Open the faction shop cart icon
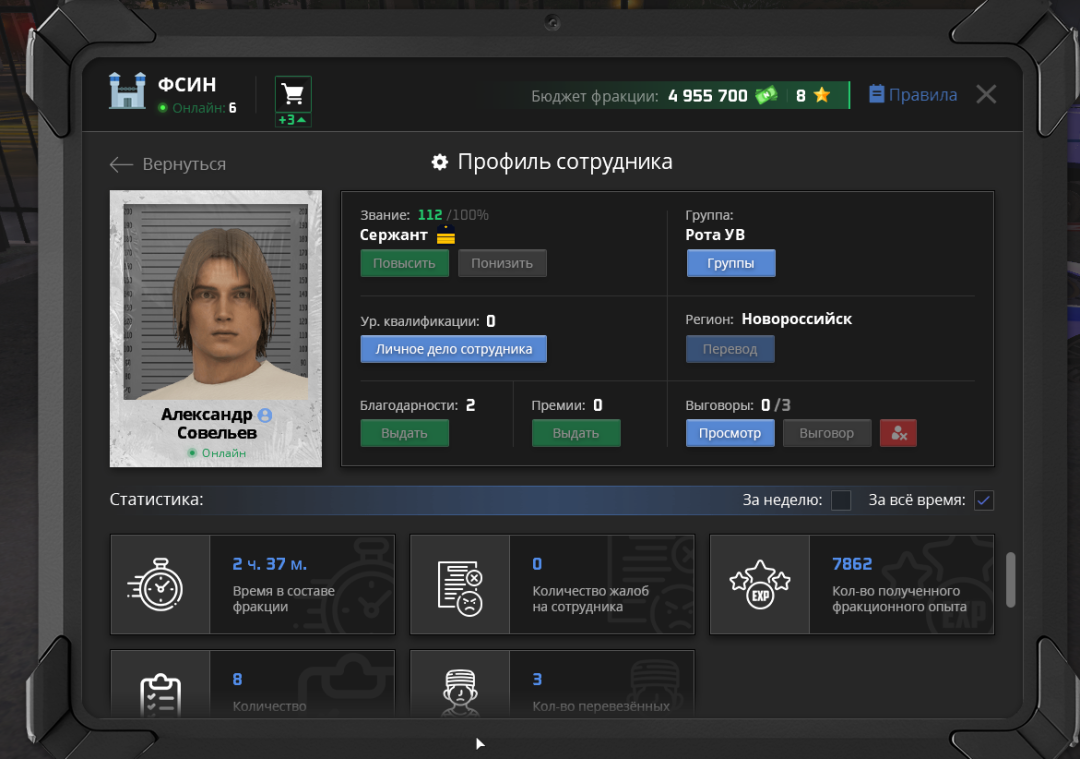This screenshot has height=759, width=1080. click(x=293, y=94)
